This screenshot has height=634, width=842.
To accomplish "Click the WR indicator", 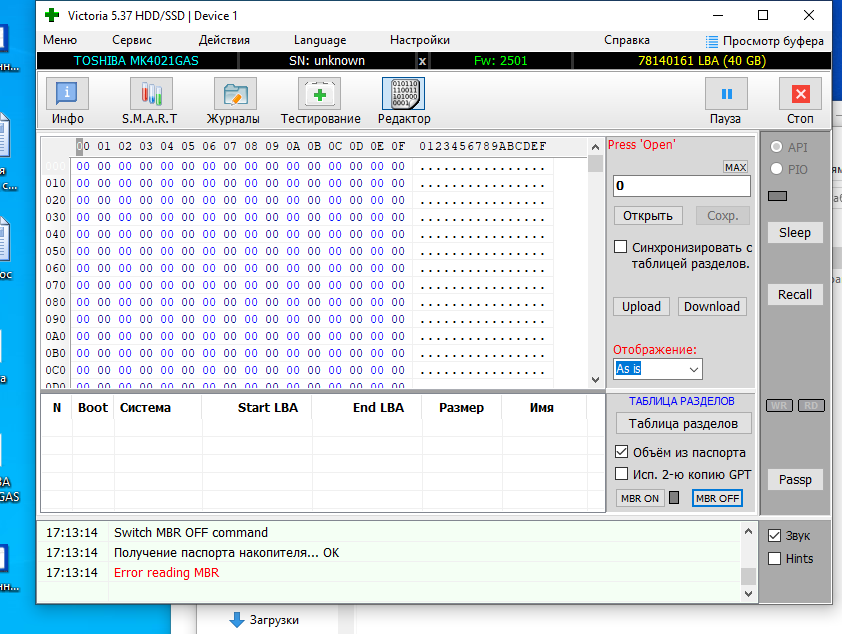I will [779, 405].
